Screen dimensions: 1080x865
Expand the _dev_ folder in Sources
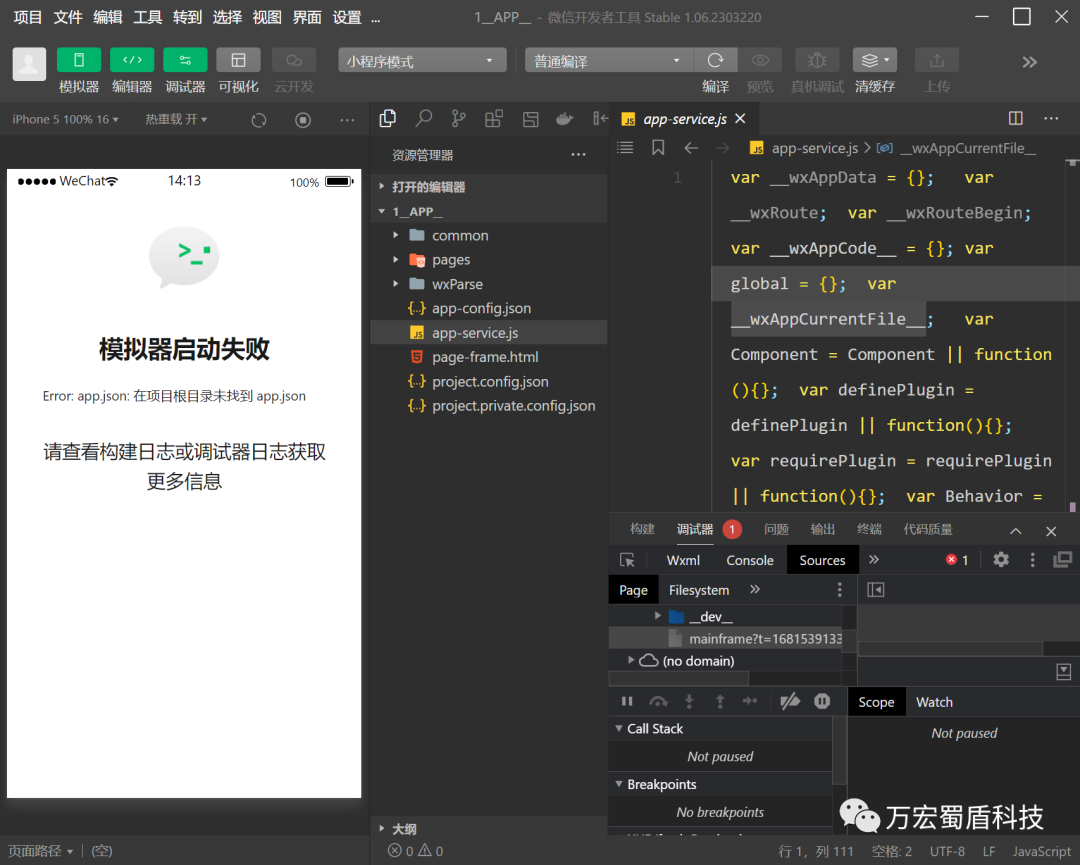click(658, 616)
